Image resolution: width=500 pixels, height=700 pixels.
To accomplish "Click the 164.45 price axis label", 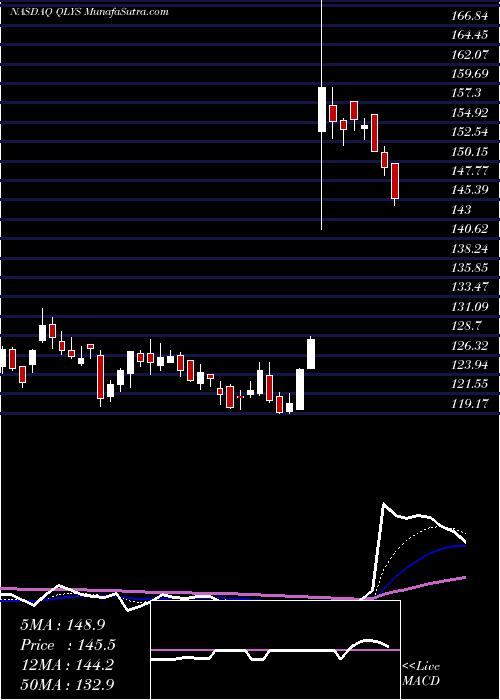I will pyautogui.click(x=470, y=36).
